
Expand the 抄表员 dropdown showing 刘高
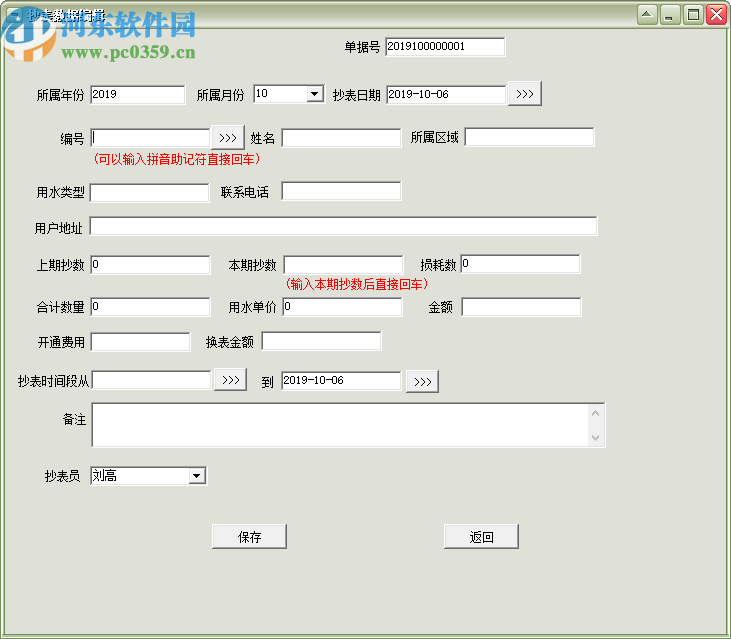pyautogui.click(x=197, y=476)
